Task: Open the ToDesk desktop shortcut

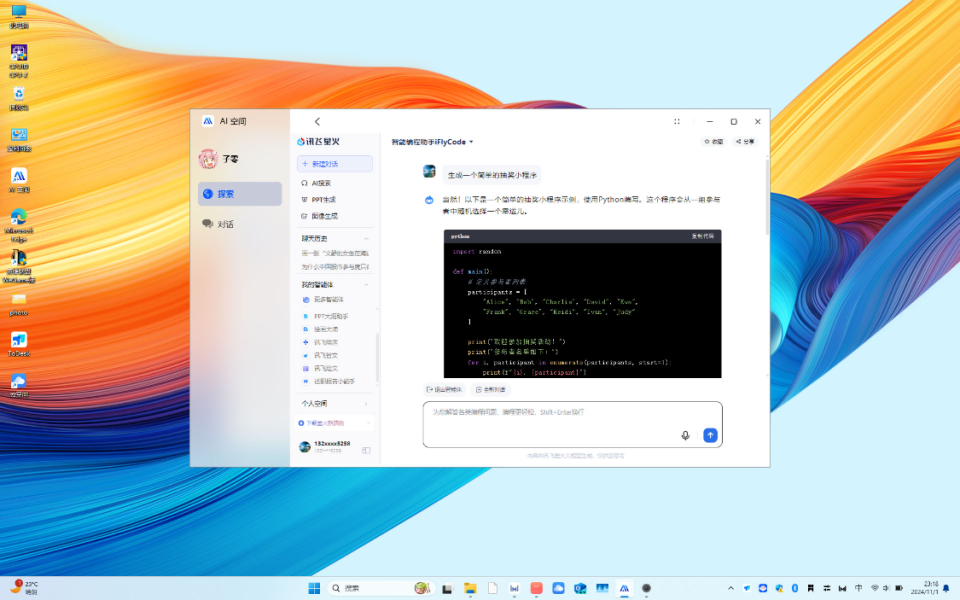Action: tap(19, 344)
